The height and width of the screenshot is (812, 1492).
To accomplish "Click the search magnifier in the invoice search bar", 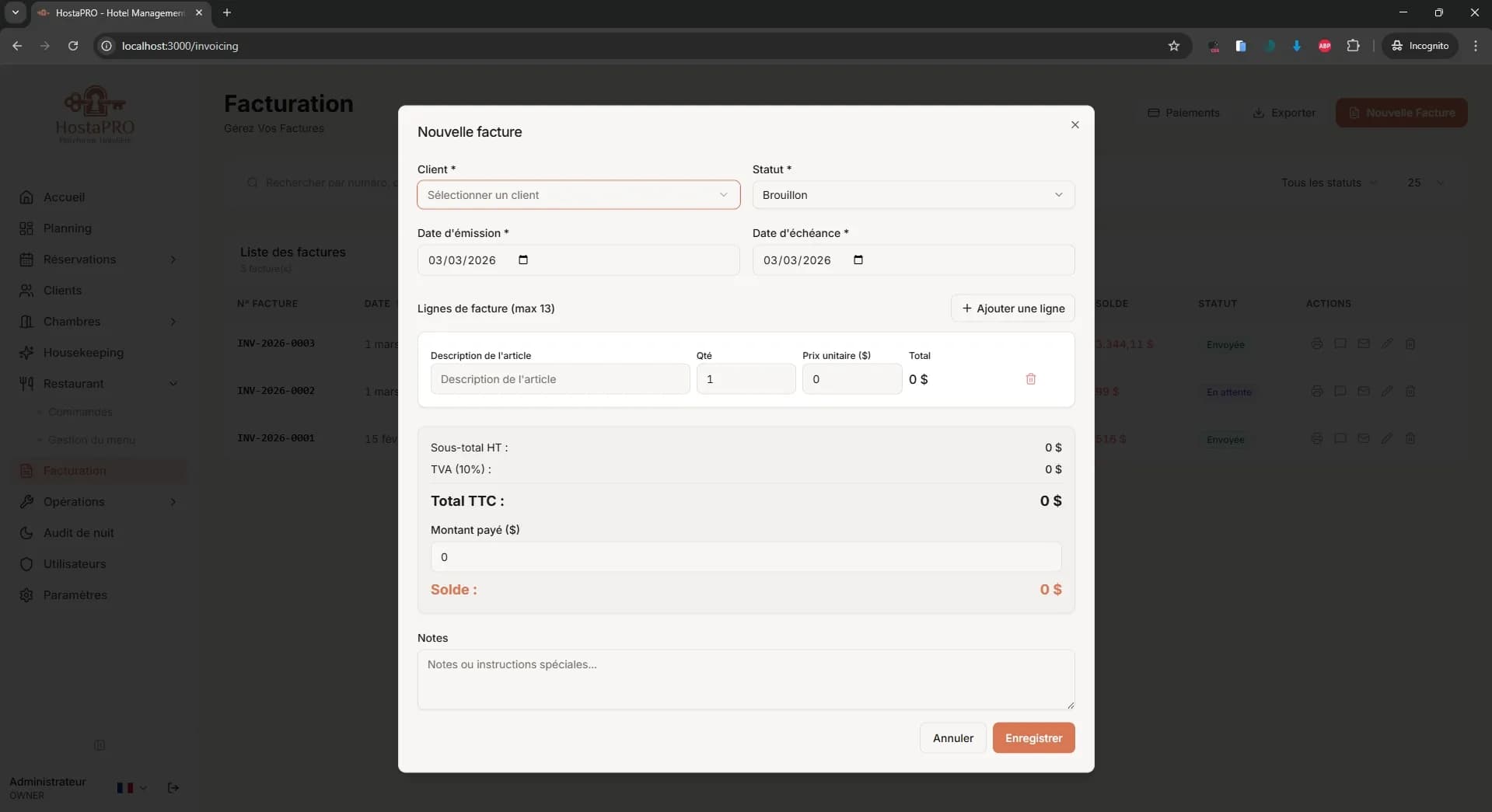I will (253, 182).
